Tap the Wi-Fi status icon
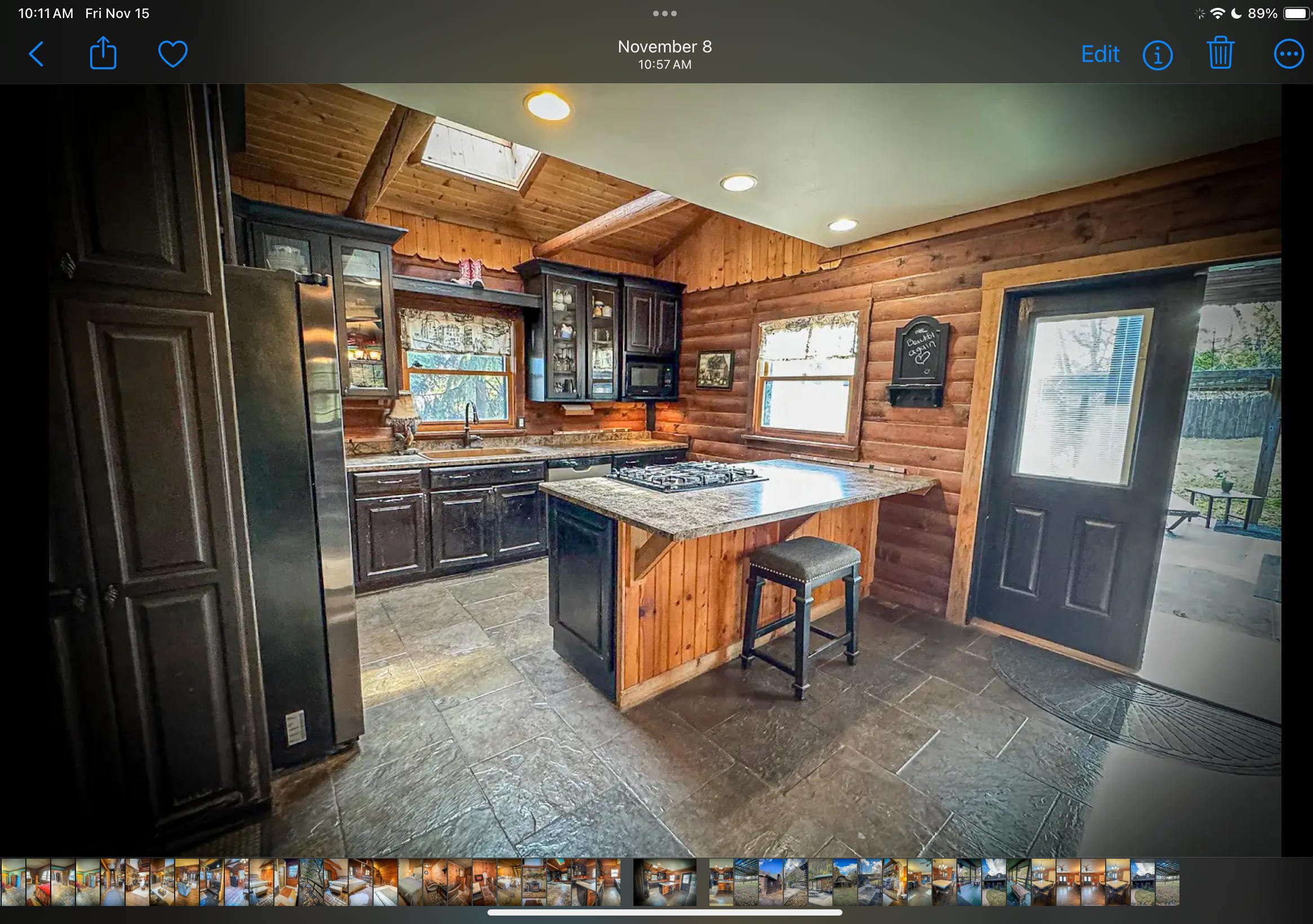The height and width of the screenshot is (924, 1313). pyautogui.click(x=1218, y=14)
